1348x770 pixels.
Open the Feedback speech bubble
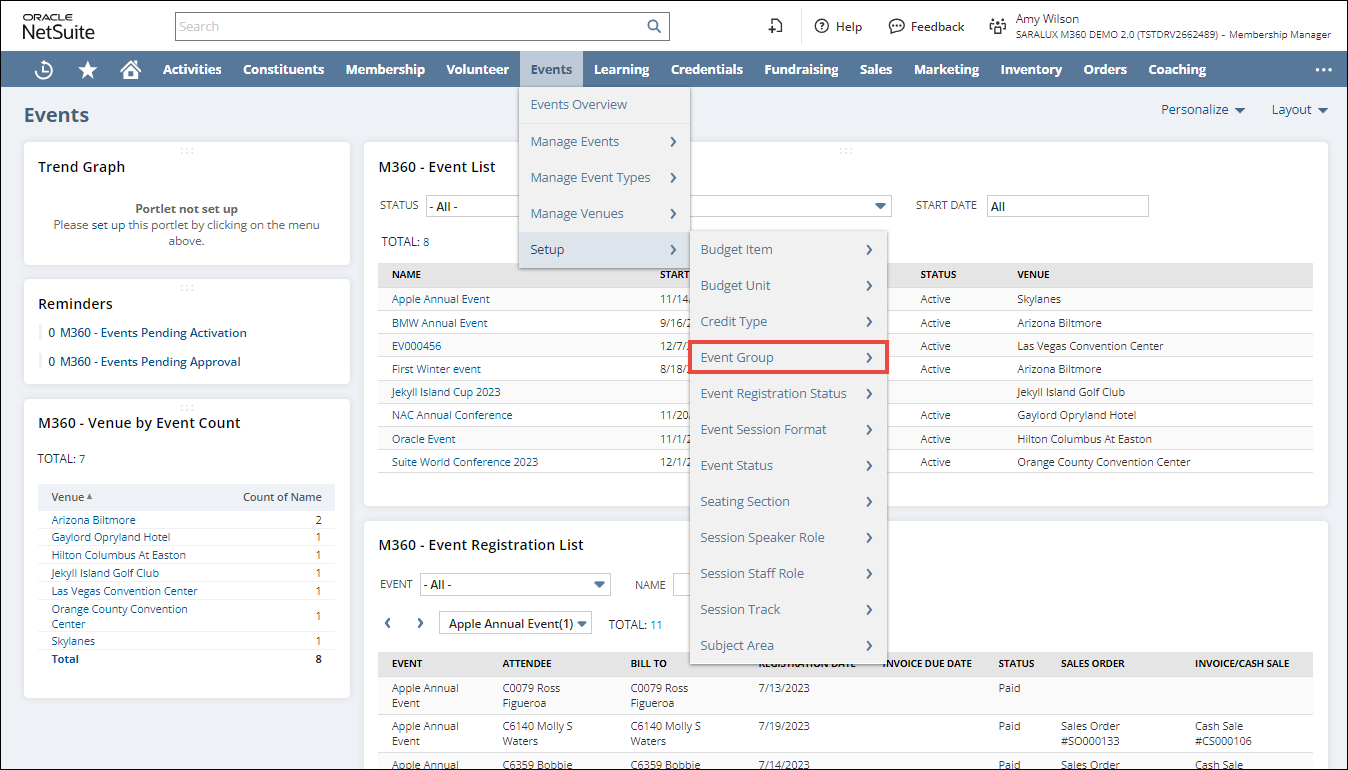pyautogui.click(x=926, y=27)
